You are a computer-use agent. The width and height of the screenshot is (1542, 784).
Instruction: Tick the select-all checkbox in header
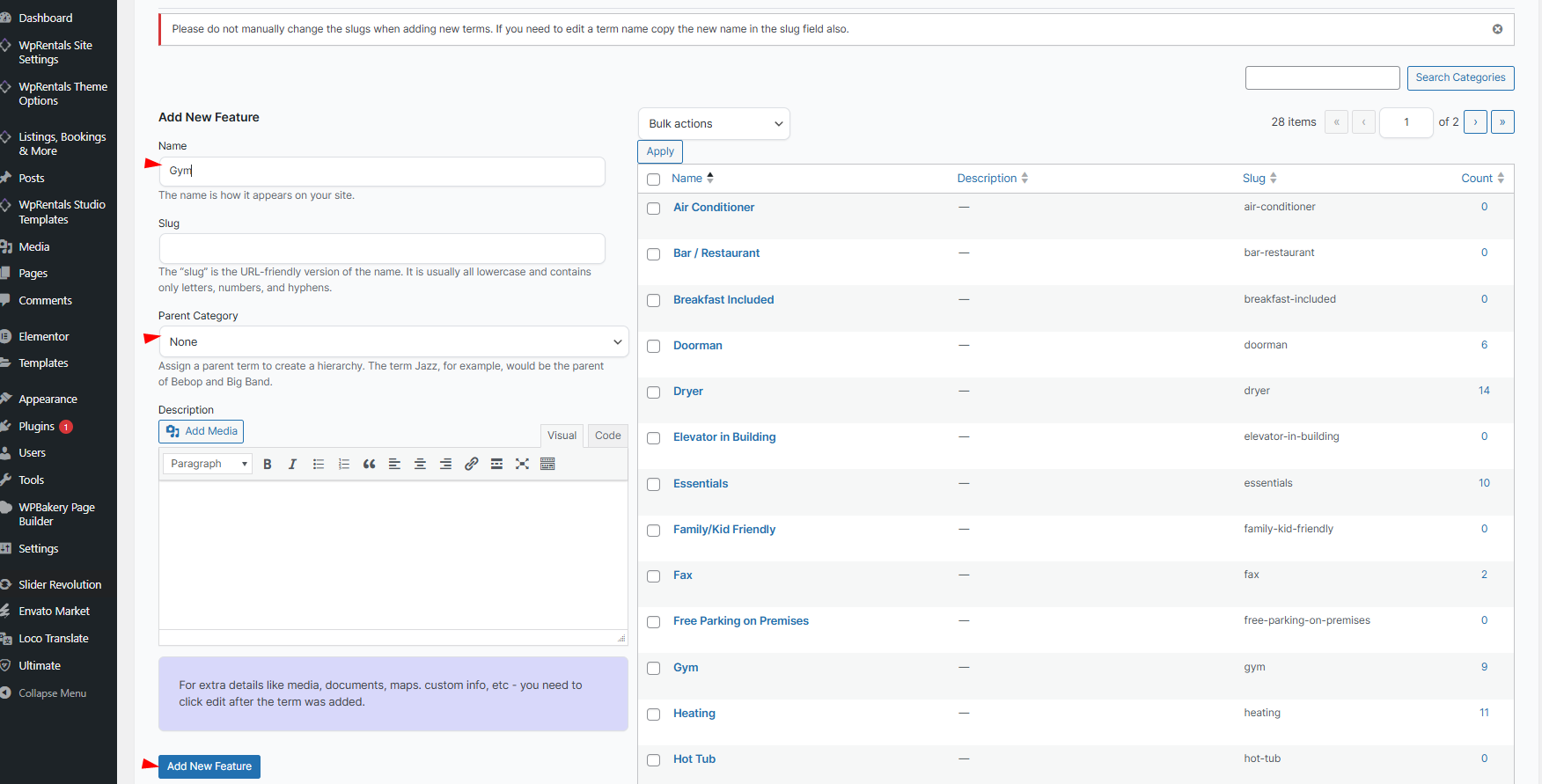(x=653, y=180)
